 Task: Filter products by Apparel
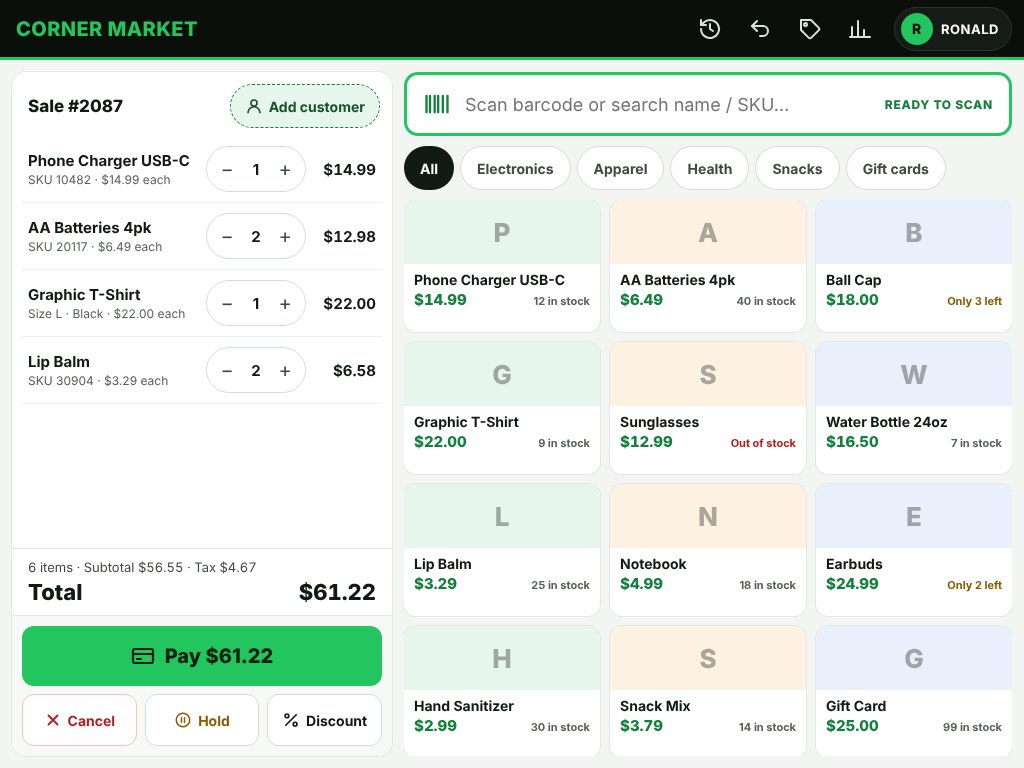(x=620, y=168)
